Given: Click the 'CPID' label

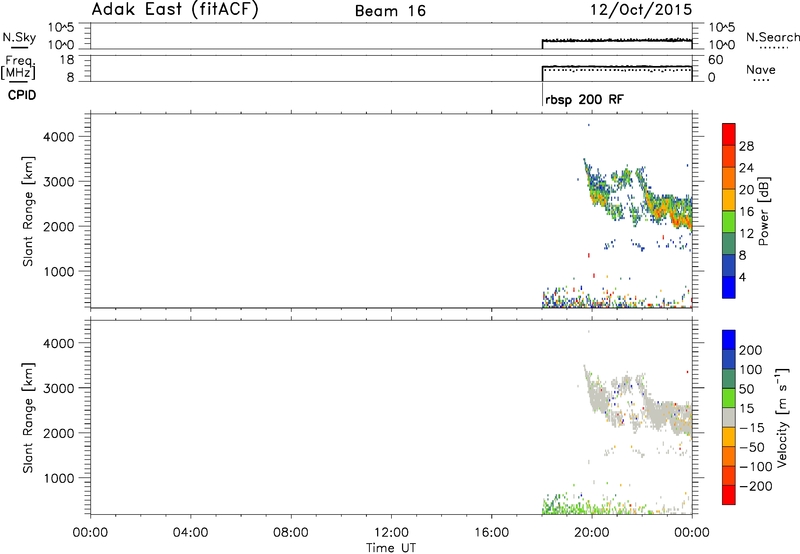Looking at the screenshot, I should point(22,95).
